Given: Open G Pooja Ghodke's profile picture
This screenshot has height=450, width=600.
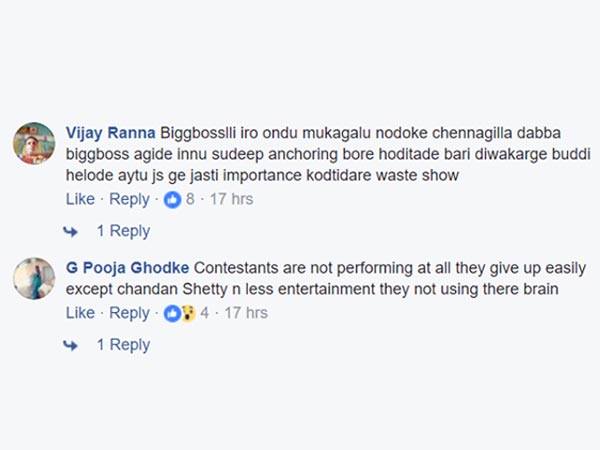Looking at the screenshot, I should coord(34,278).
